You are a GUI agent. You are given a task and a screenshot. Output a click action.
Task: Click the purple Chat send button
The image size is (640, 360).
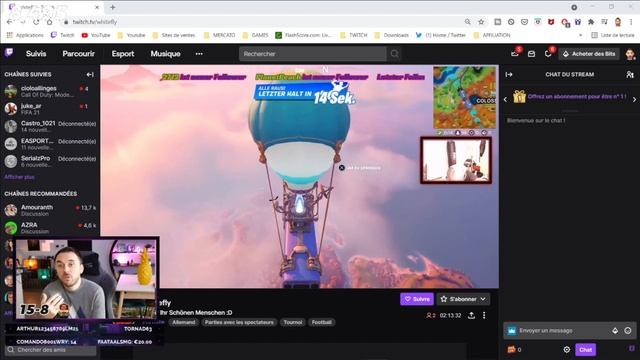(585, 350)
